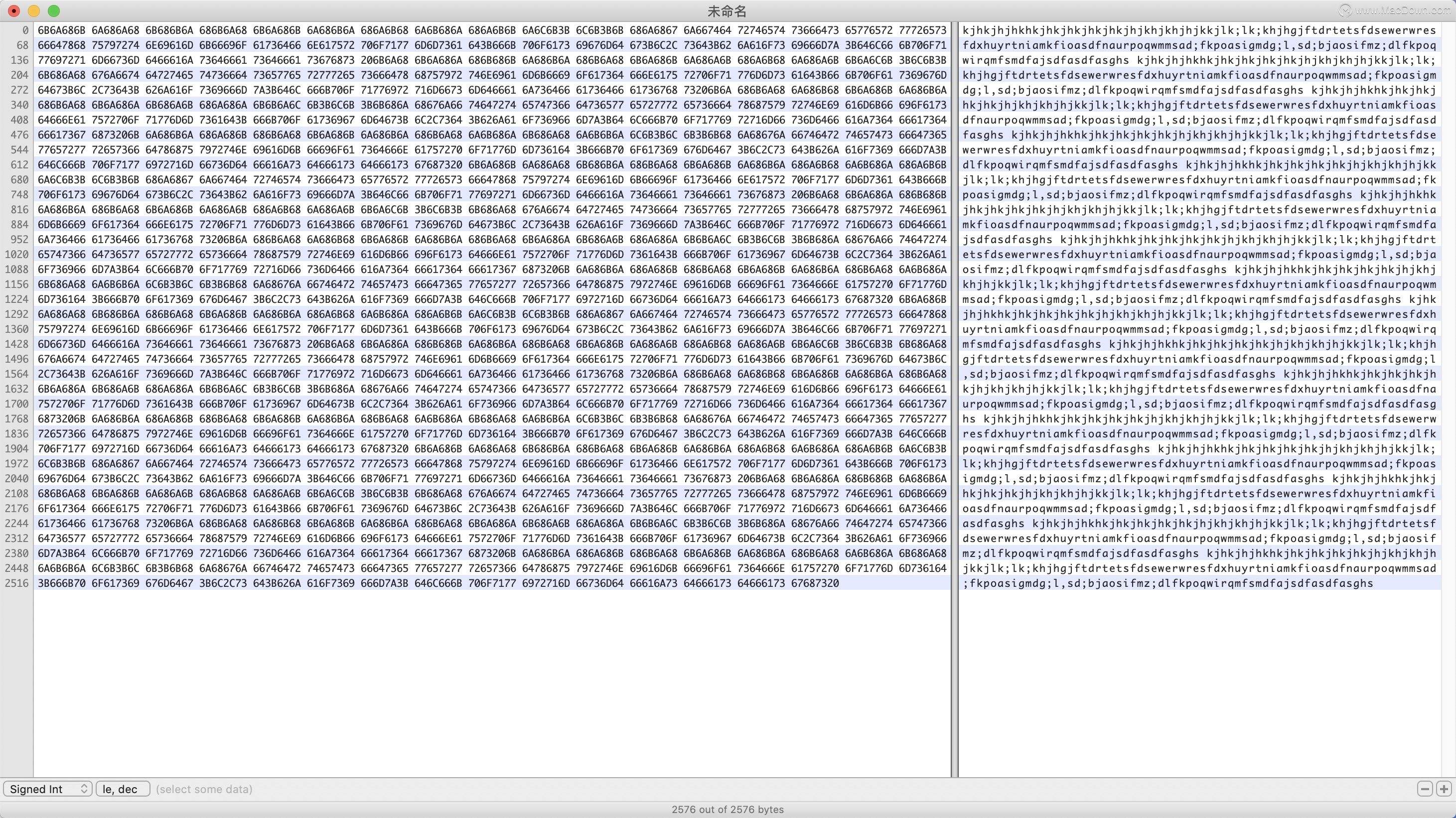Click last hex group 6D736164 on line 2448
Screen dimensions: 1456x818
tap(922, 568)
